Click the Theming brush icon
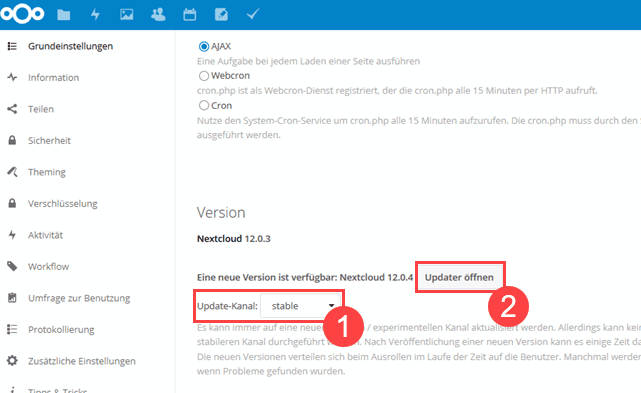This screenshot has width=641, height=393. click(12, 172)
